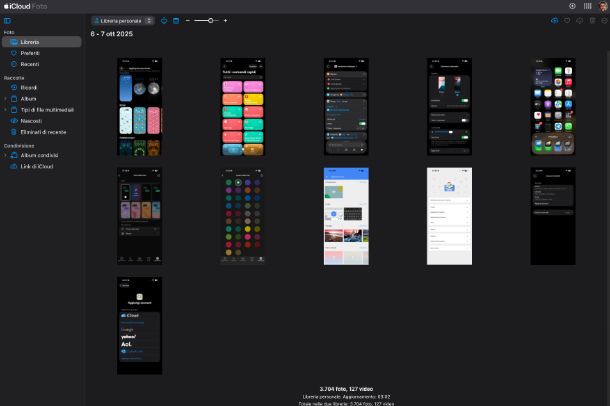Click the download cloud icon in toolbar
The image size is (610, 406).
pyautogui.click(x=579, y=20)
